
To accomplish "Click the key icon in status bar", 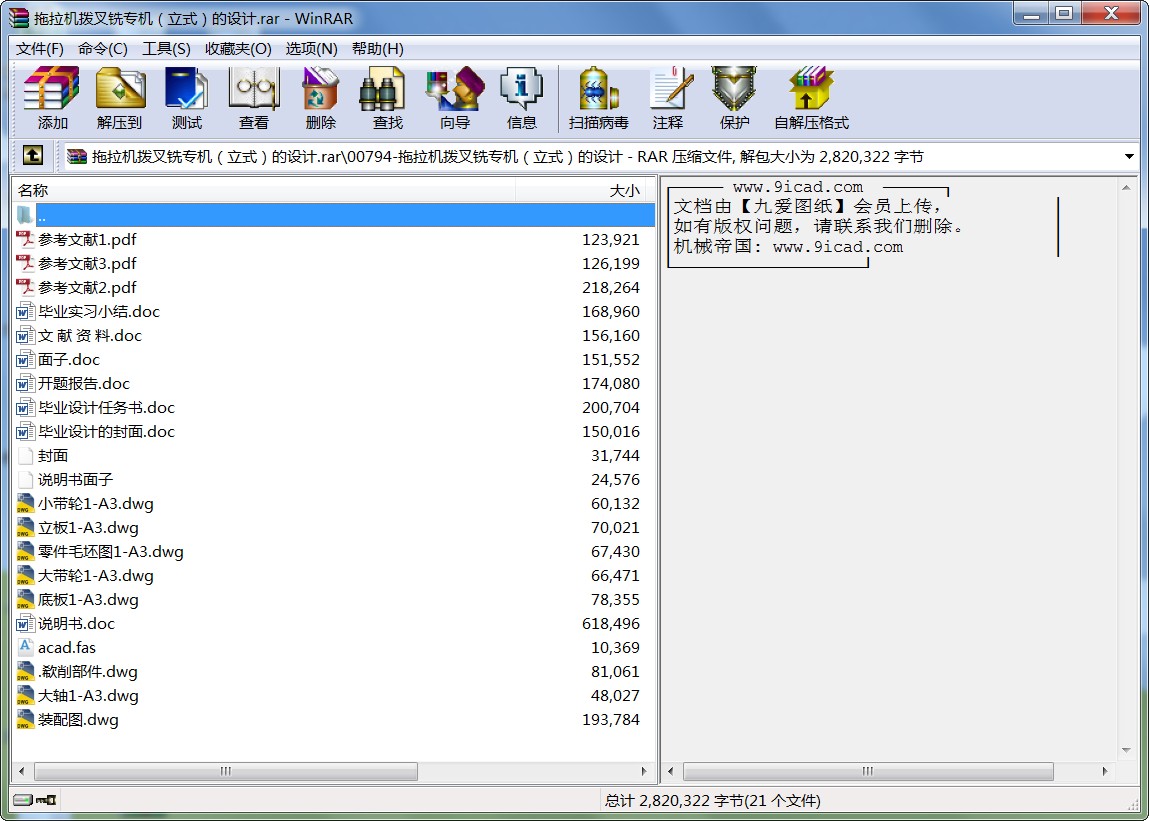I will pyautogui.click(x=46, y=799).
